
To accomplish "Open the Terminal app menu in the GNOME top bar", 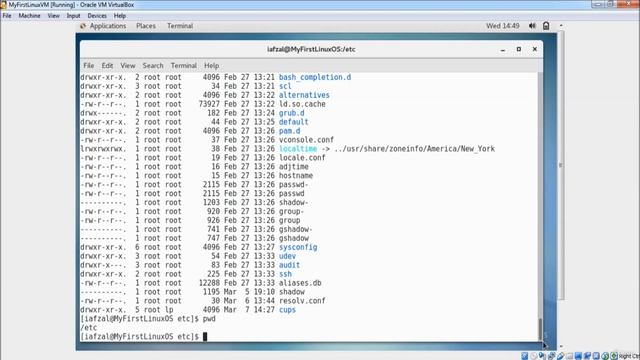I will pyautogui.click(x=180, y=26).
